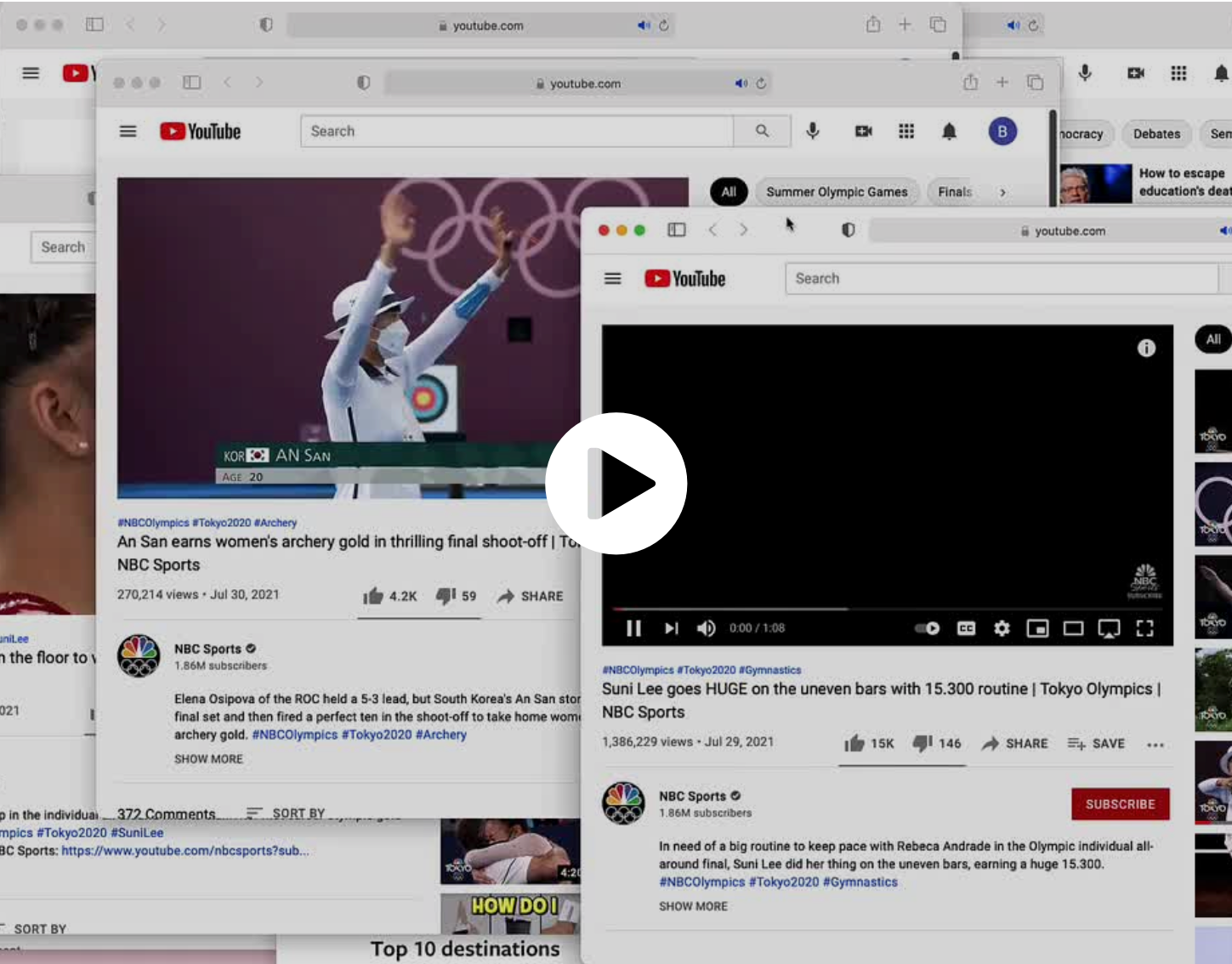Viewport: 1232px width, 964px height.
Task: Toggle closed captions in front player
Action: (x=966, y=628)
